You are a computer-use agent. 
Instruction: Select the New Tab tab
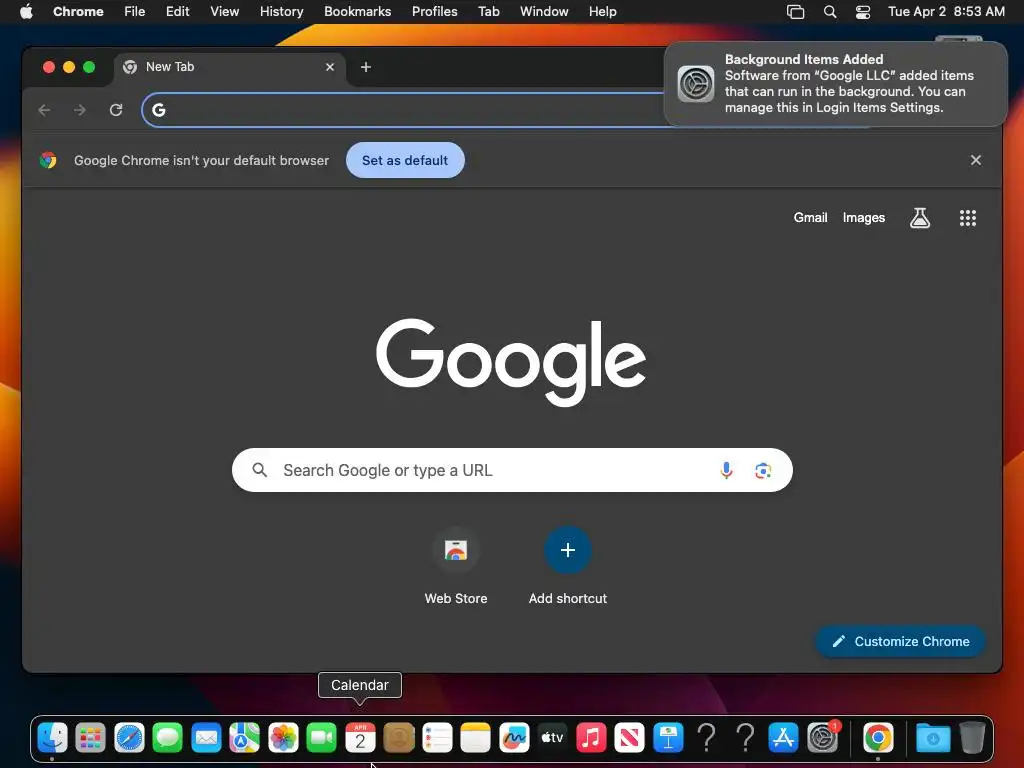tap(230, 67)
